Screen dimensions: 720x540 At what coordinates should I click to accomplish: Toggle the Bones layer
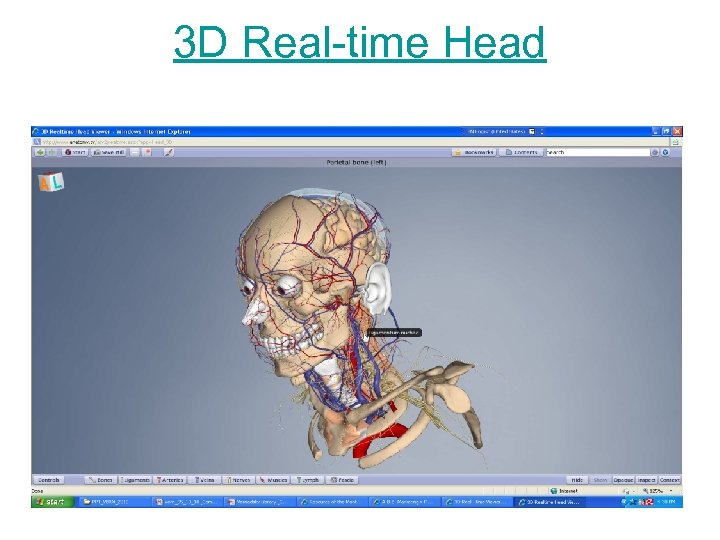[x=101, y=480]
